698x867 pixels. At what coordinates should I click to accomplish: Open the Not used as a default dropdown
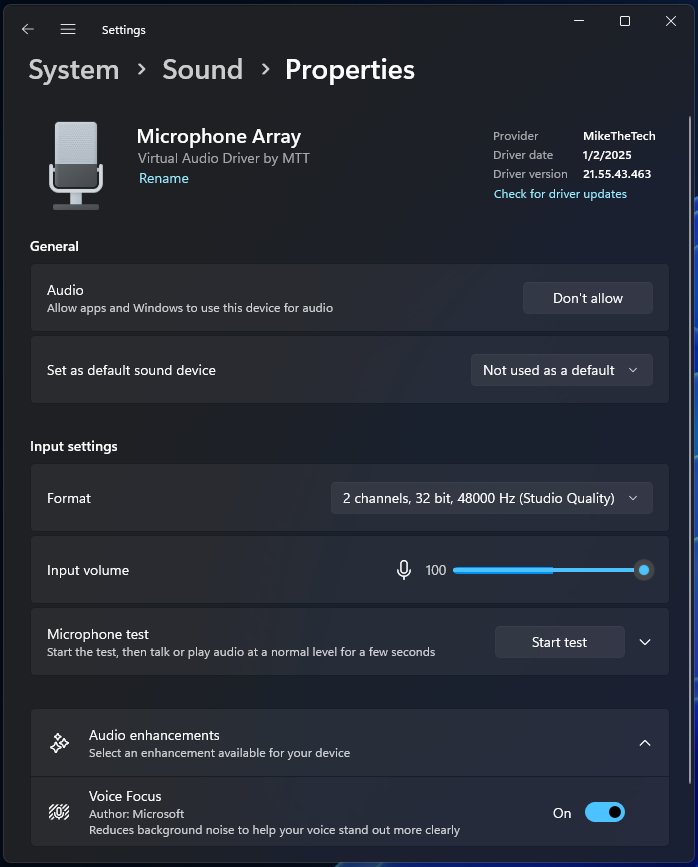click(561, 370)
